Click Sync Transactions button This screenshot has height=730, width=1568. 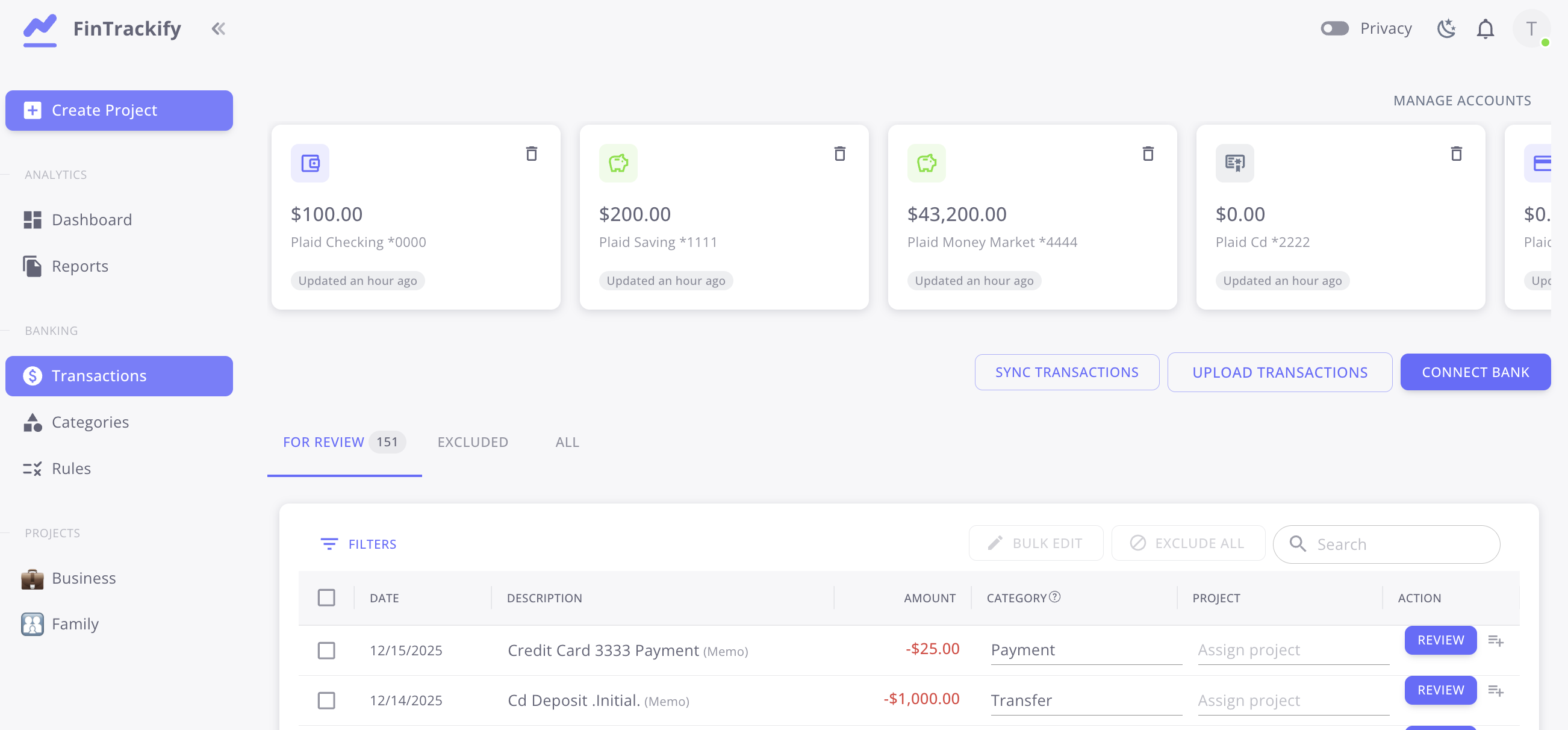(1066, 372)
